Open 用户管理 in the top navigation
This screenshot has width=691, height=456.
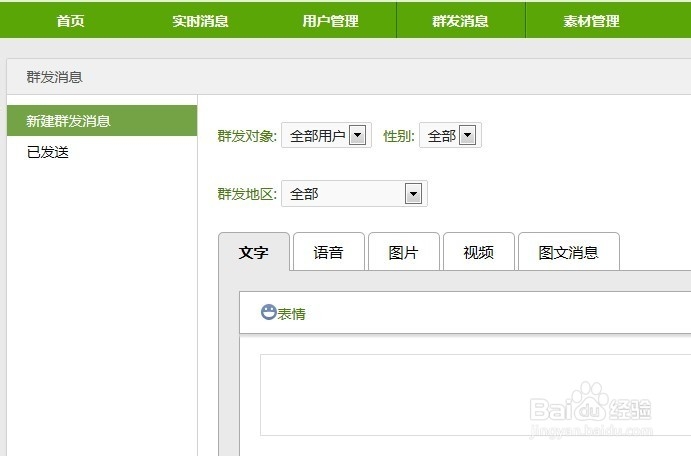(x=330, y=21)
